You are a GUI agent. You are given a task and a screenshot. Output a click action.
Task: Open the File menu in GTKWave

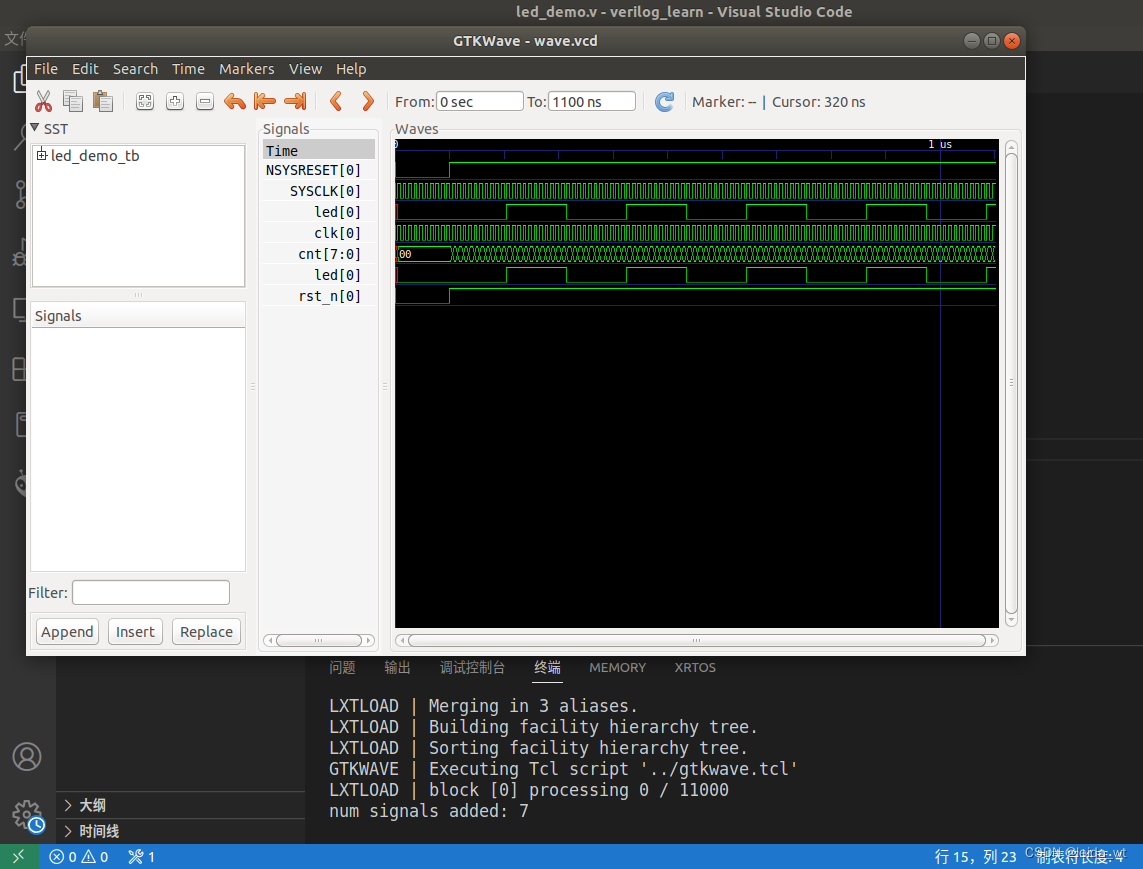46,69
